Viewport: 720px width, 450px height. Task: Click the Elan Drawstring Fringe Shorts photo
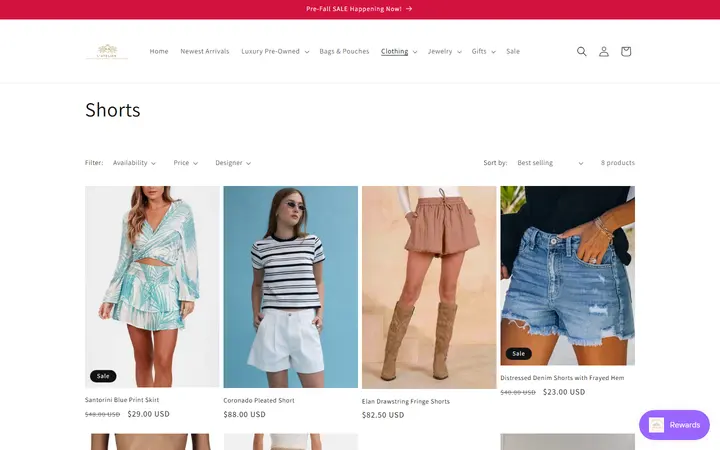[429, 287]
